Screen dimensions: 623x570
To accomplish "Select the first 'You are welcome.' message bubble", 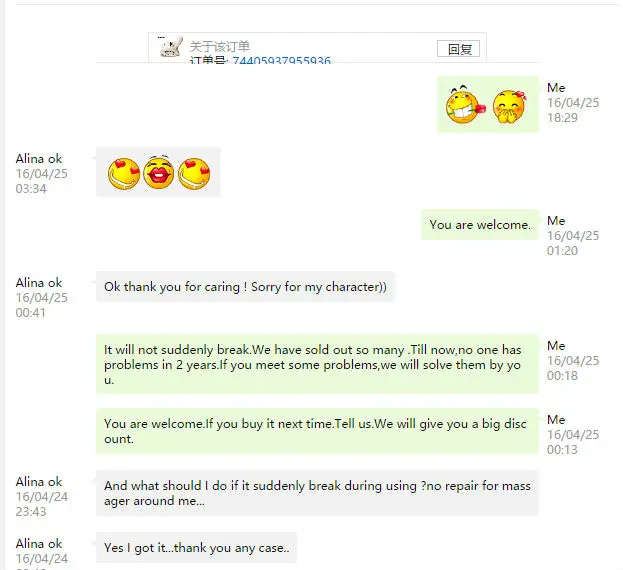I will tap(480, 225).
